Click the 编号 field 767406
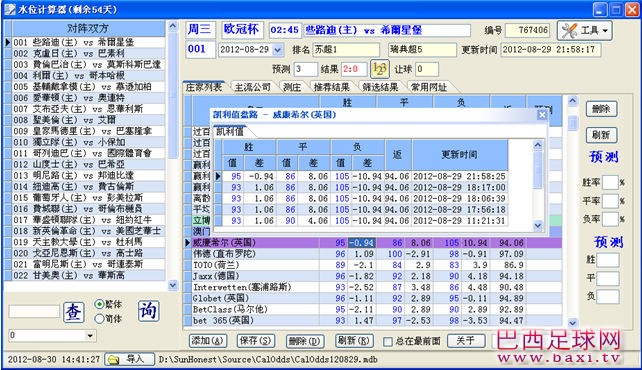Screen dimensions: 642x370 [x=528, y=30]
